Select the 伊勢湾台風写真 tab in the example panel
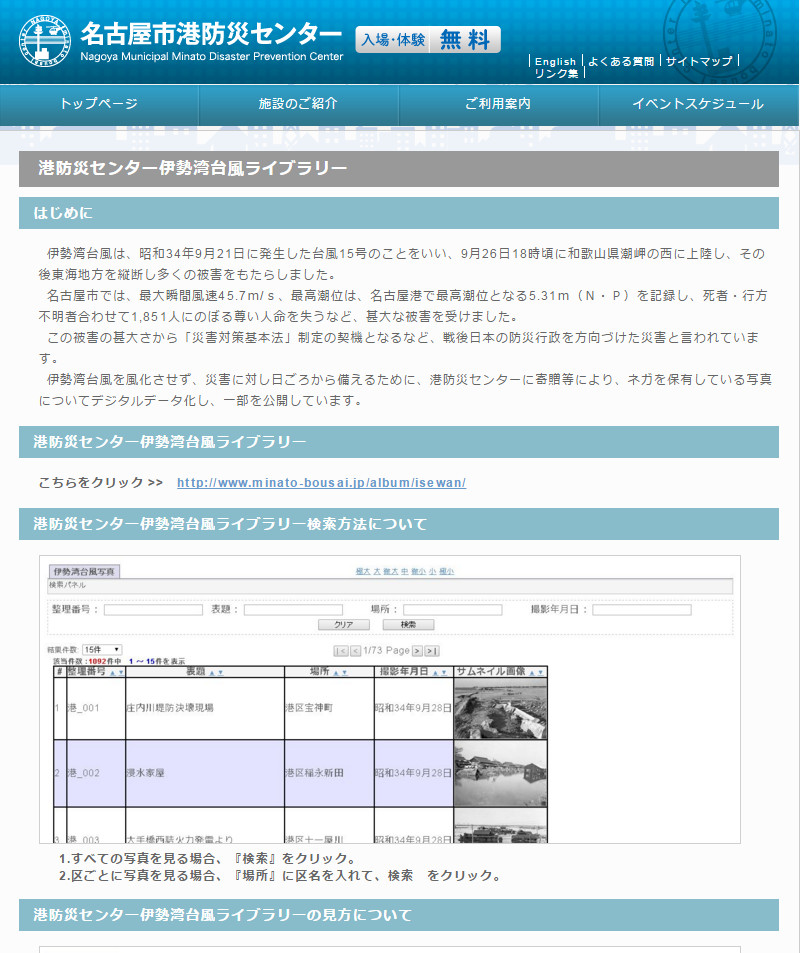The image size is (800, 953). coord(84,571)
